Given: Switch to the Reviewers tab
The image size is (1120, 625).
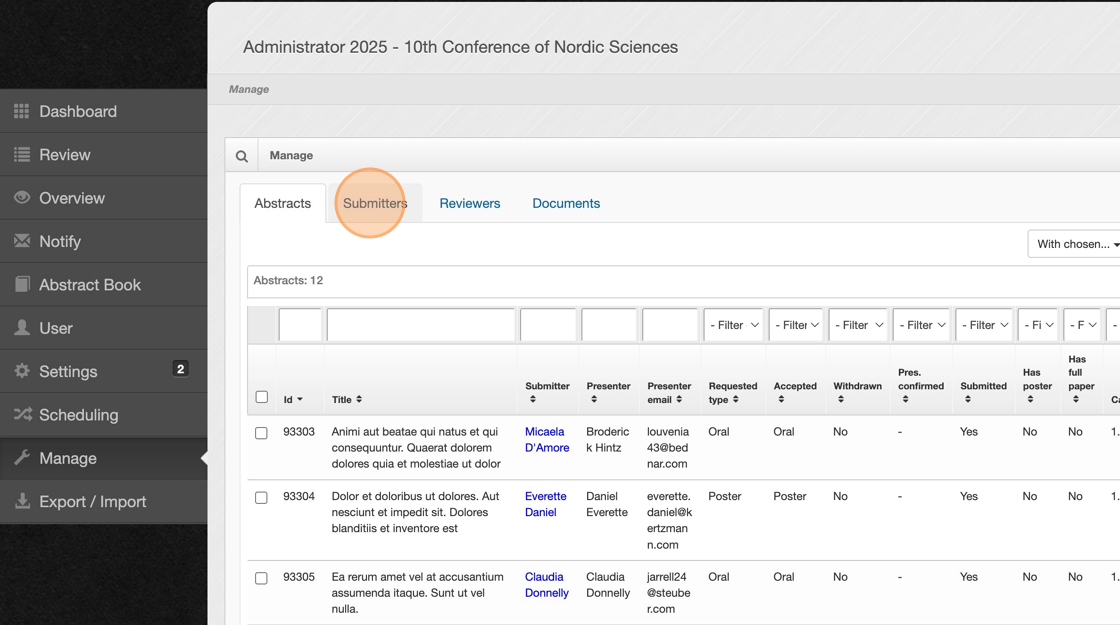Looking at the screenshot, I should pyautogui.click(x=470, y=203).
